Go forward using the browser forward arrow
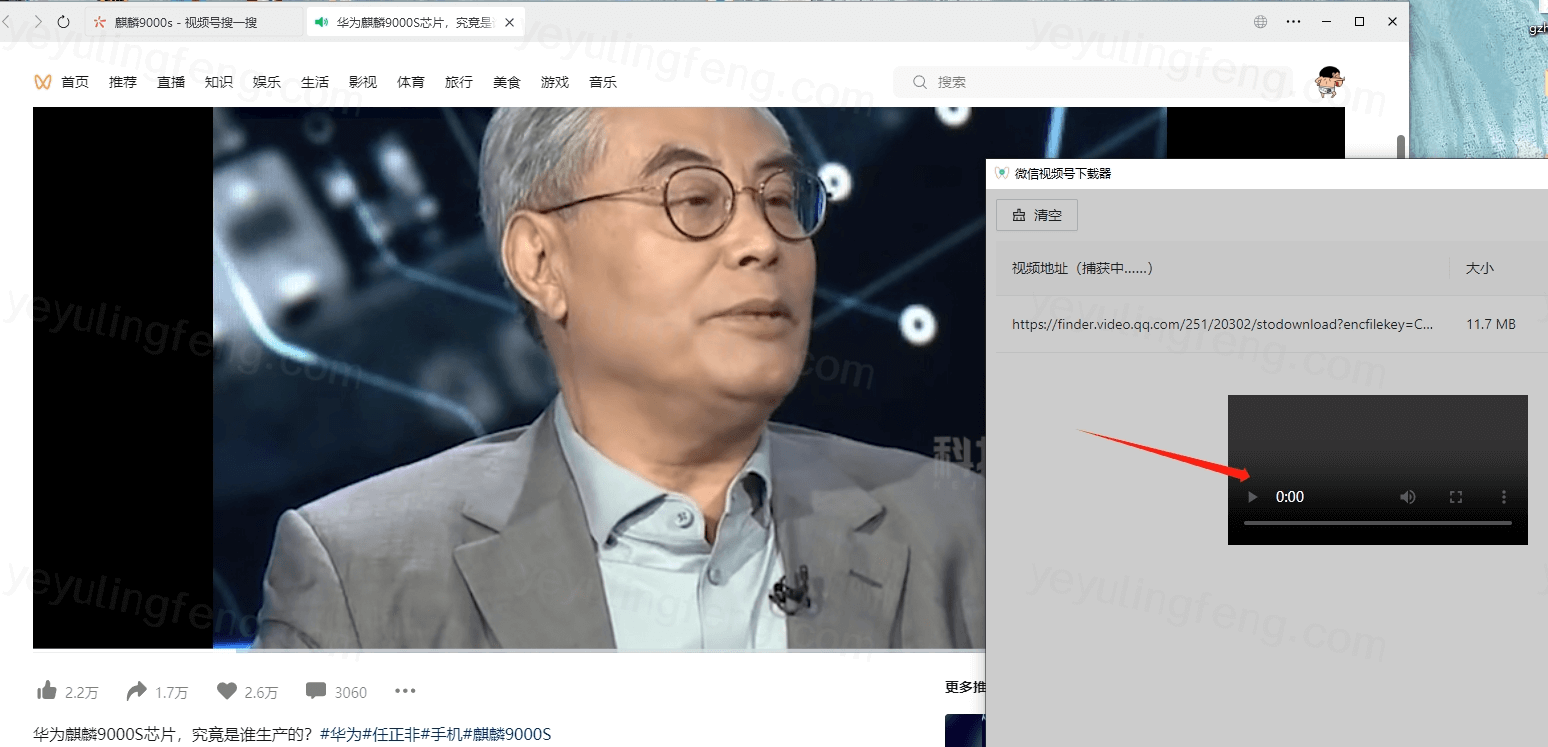Screen dimensions: 1548x747 pos(38,21)
